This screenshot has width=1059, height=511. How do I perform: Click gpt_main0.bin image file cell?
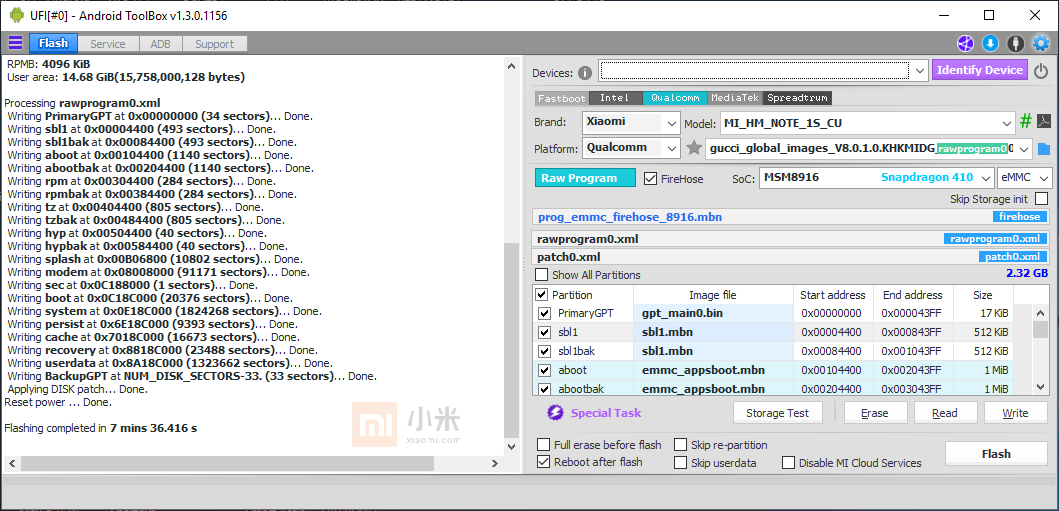(x=713, y=314)
